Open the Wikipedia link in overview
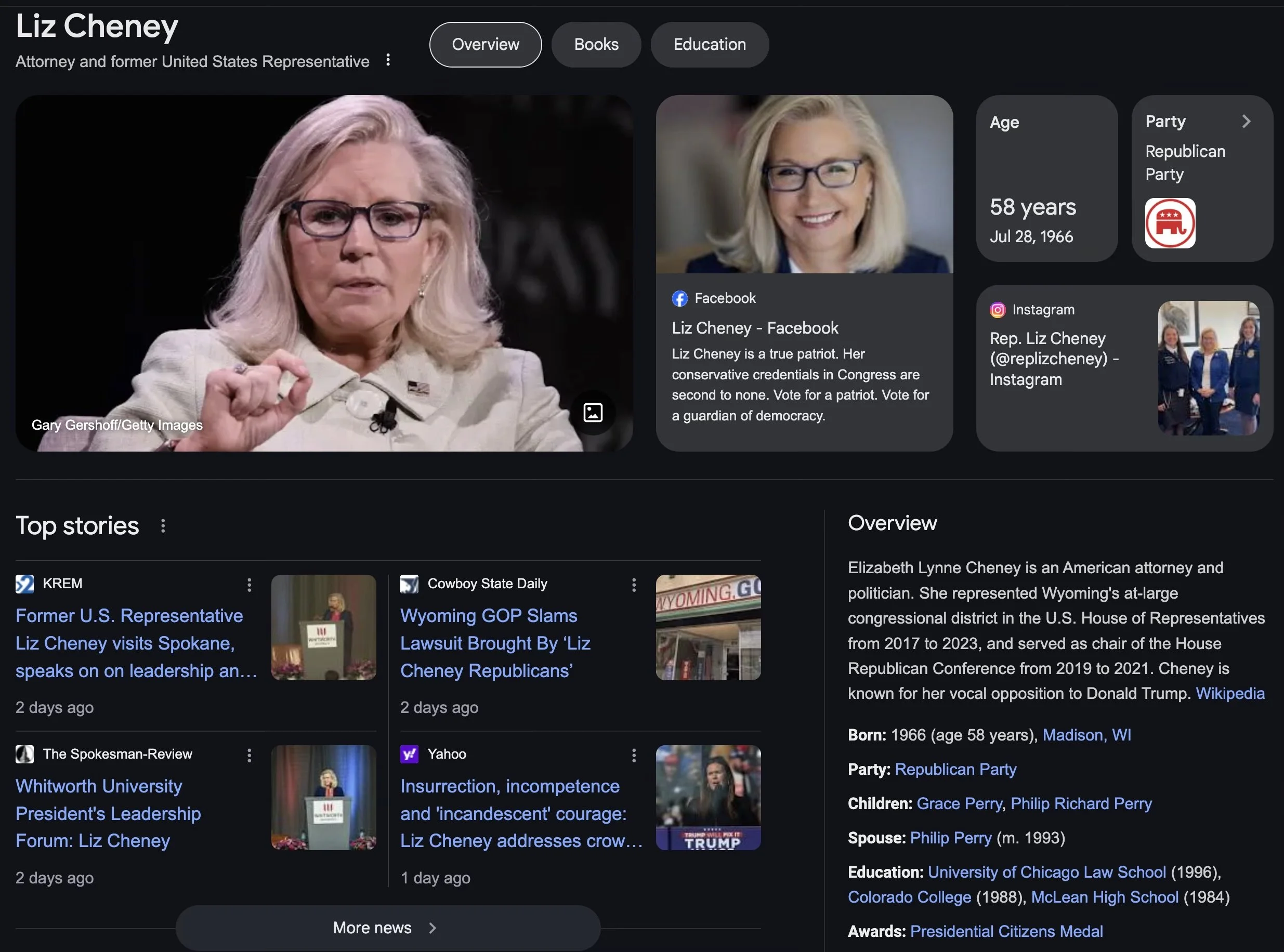 point(1230,693)
